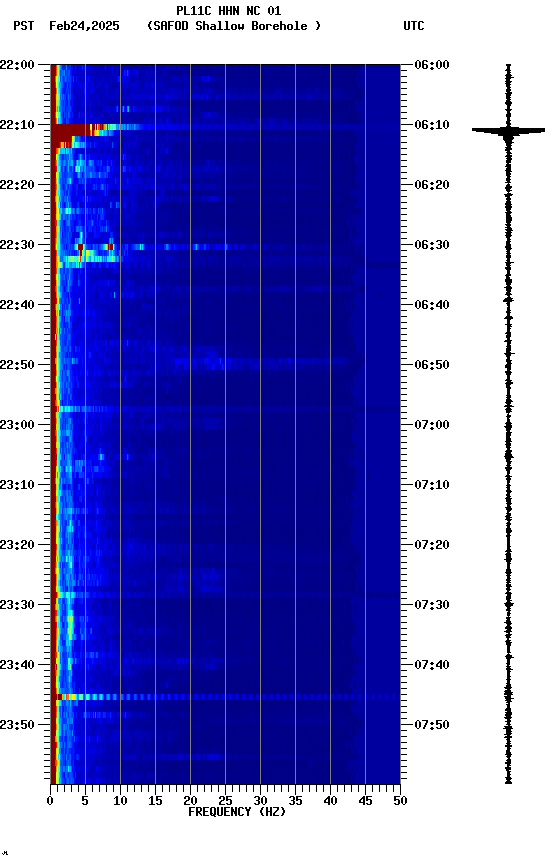This screenshot has height=864, width=552.
Task: Click the 35 Hz frequency tick label
Action: click(x=295, y=801)
